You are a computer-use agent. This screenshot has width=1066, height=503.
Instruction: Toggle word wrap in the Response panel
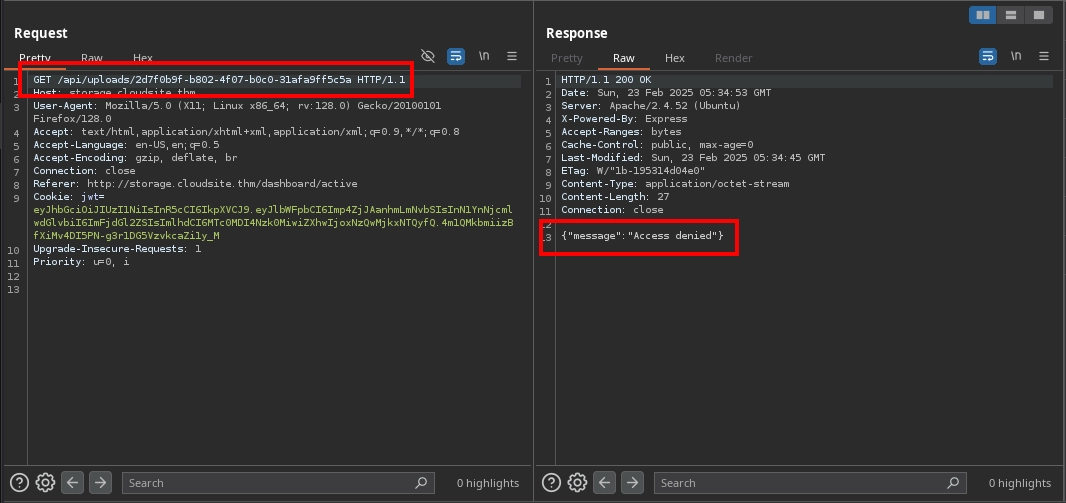click(988, 56)
